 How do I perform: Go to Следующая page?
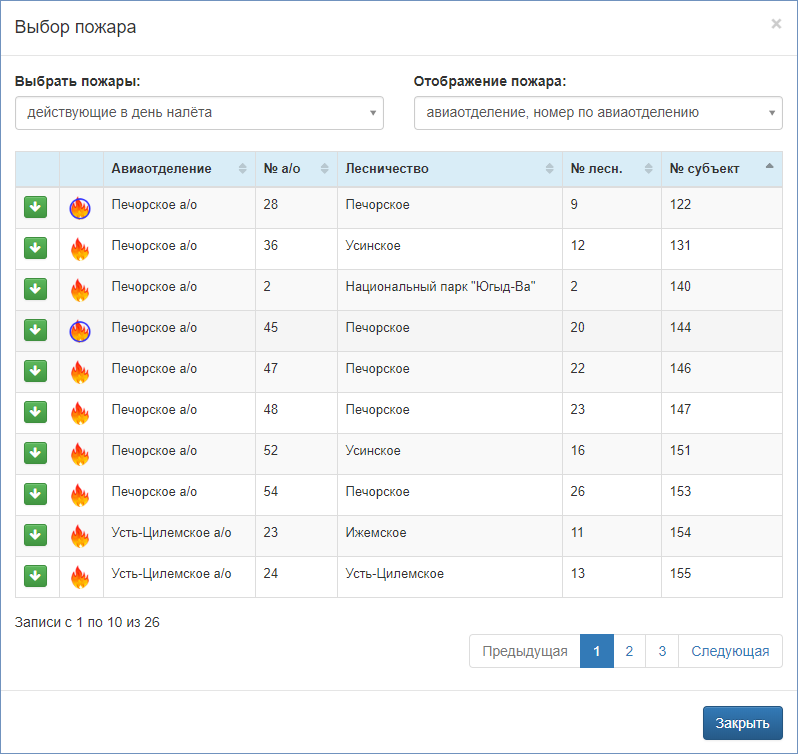tap(730, 651)
